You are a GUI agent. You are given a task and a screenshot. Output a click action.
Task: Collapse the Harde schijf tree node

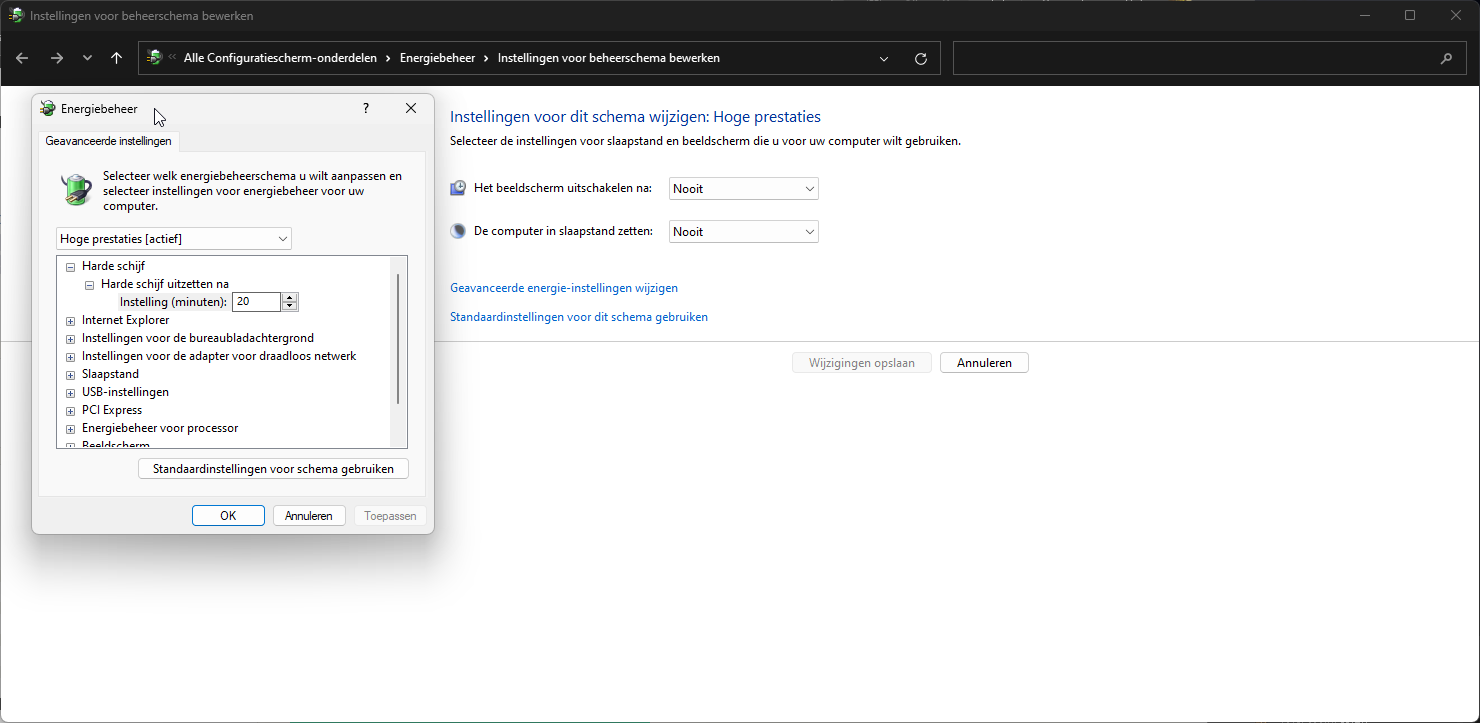coord(70,267)
